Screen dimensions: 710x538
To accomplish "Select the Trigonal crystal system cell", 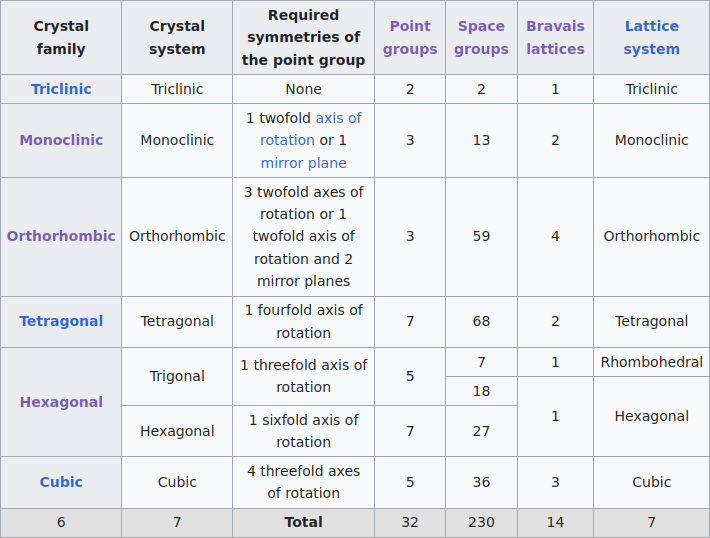I will click(177, 376).
